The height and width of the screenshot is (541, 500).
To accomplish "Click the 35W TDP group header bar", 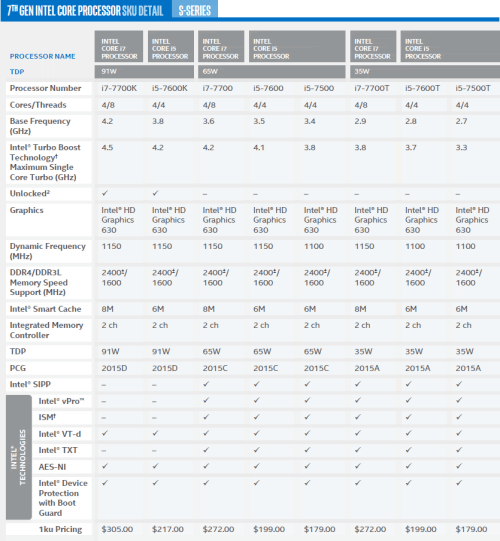I will [425, 71].
